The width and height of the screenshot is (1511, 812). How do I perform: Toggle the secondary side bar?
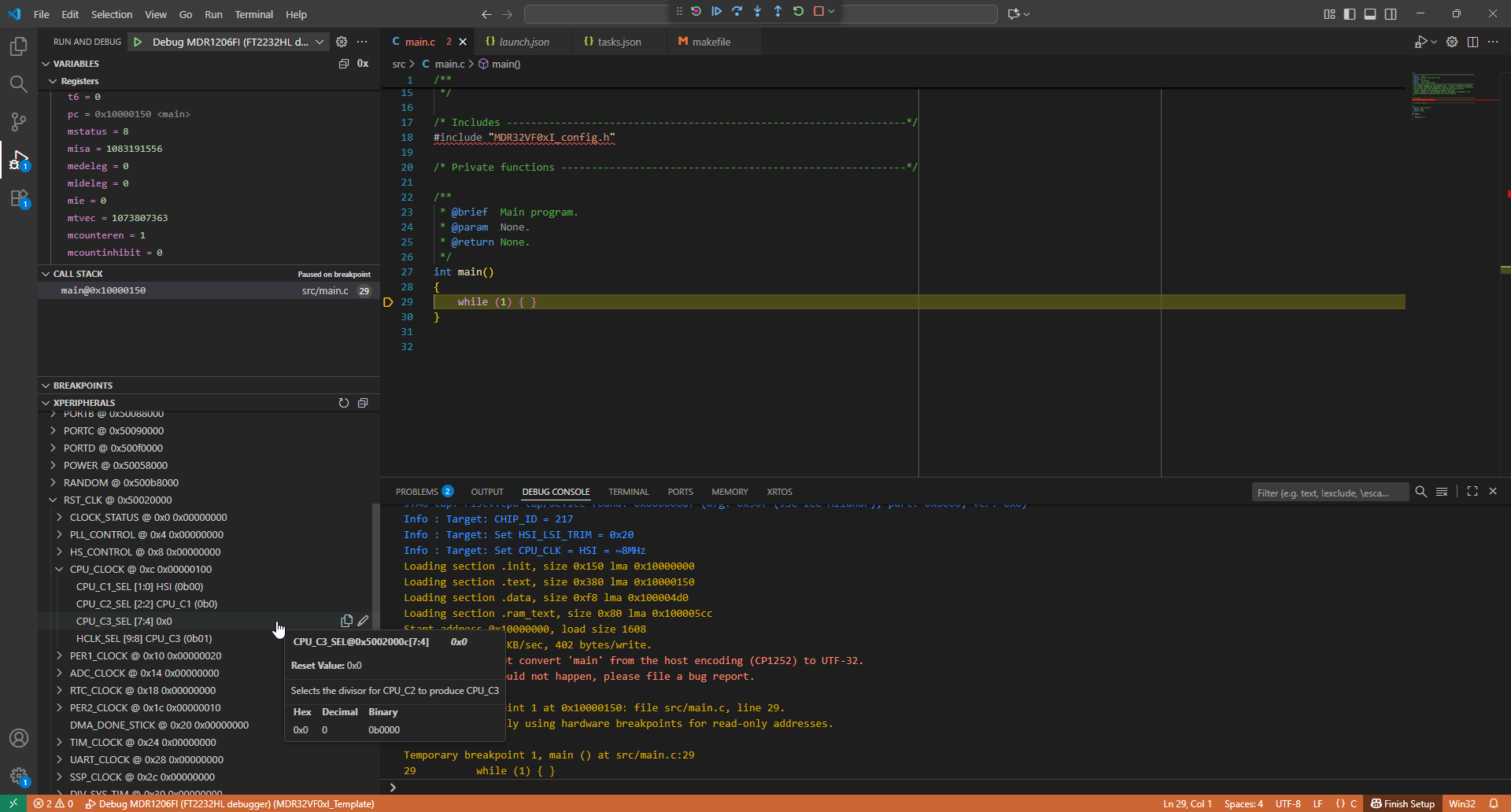1391,14
